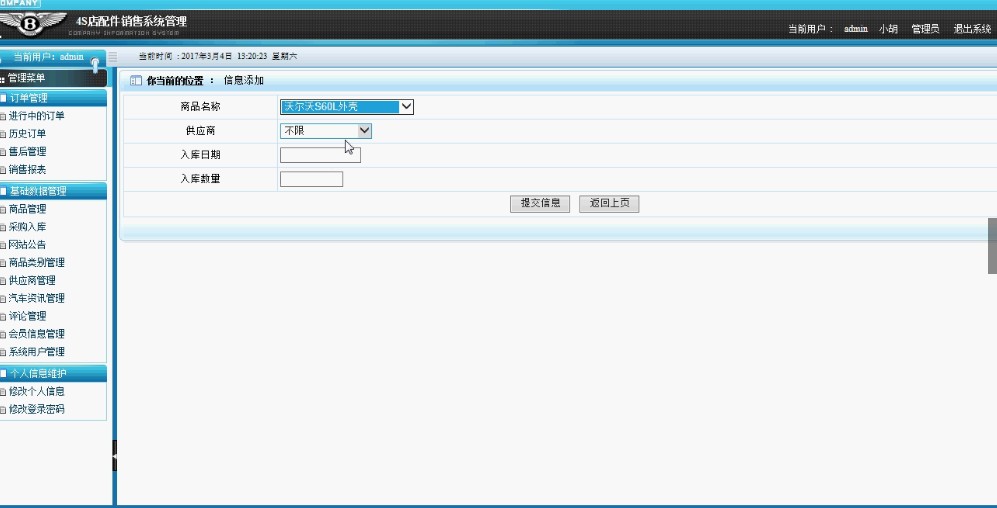This screenshot has width=997, height=508.
Task: Open the 供应商 dropdown showing 不限
Action: tap(326, 131)
